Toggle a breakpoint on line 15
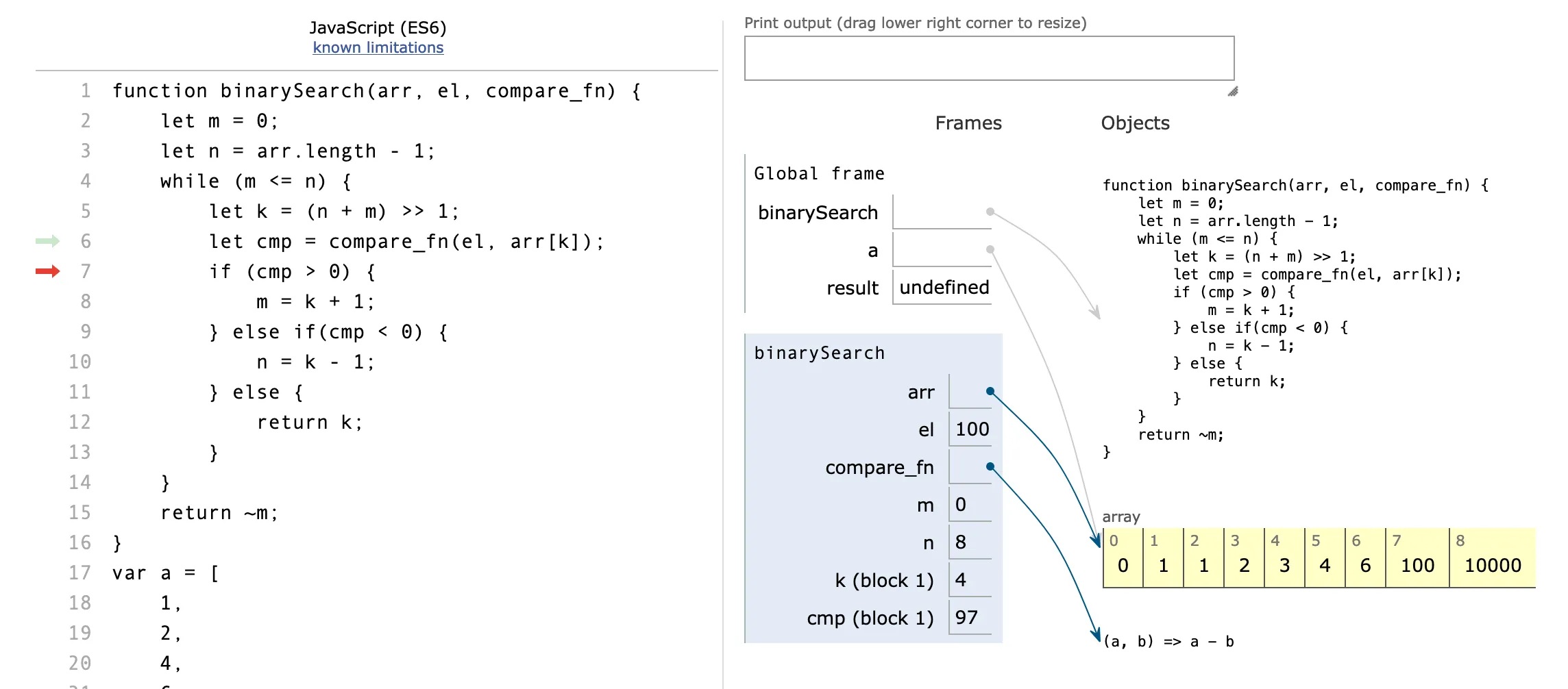This screenshot has width=1568, height=689. [79, 512]
